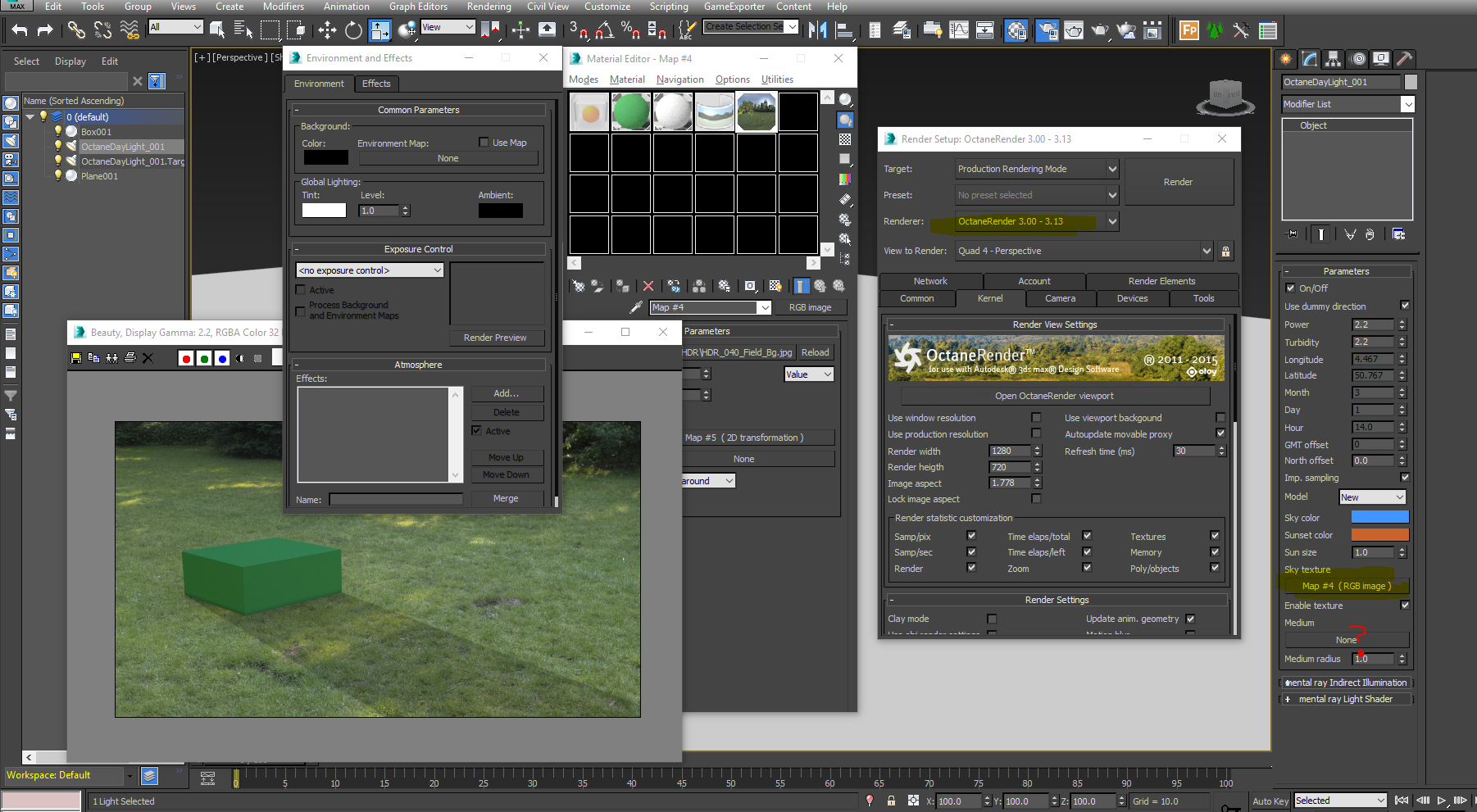Toggle Lock image aspect checkbox
Viewport: 1477px width, 812px height.
coord(1036,499)
